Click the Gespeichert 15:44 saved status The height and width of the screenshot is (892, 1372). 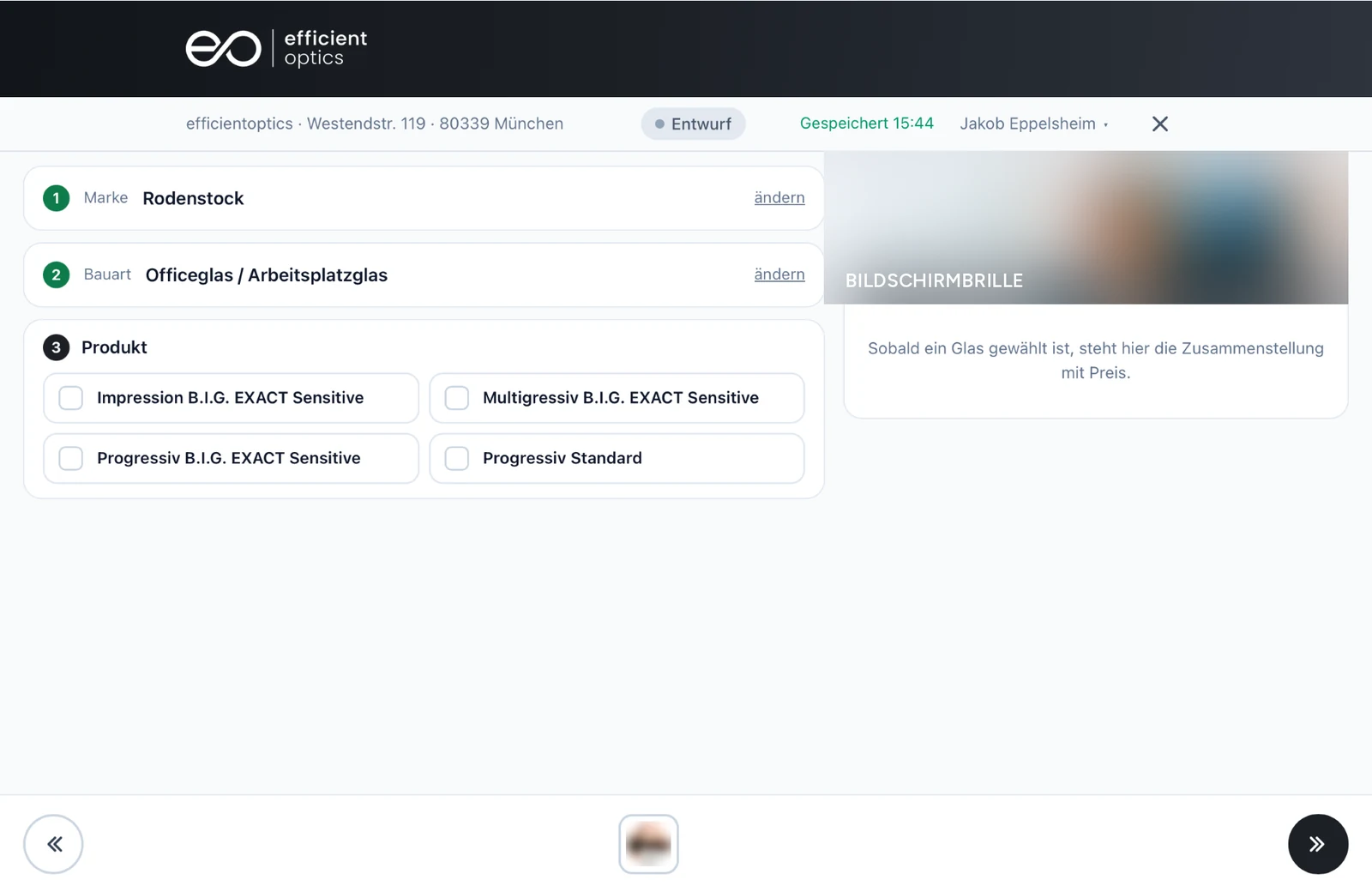pyautogui.click(x=866, y=124)
